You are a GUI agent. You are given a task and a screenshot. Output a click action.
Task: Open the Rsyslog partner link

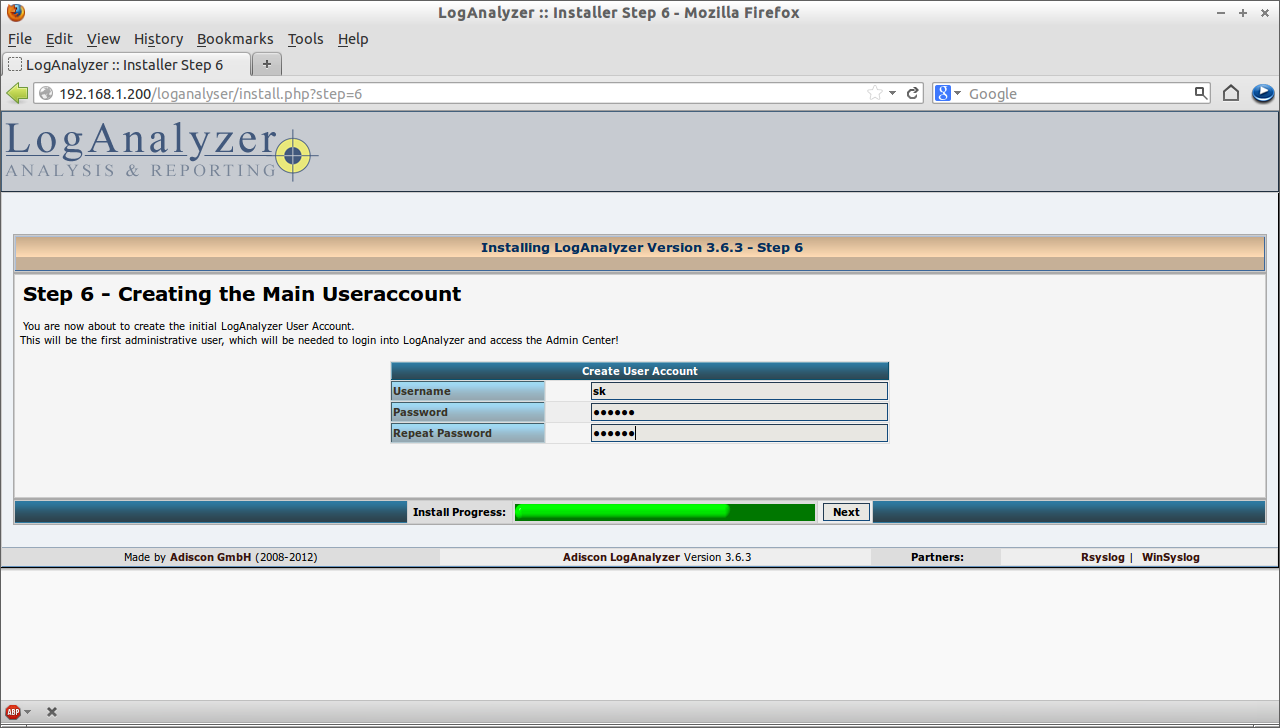pos(1102,557)
